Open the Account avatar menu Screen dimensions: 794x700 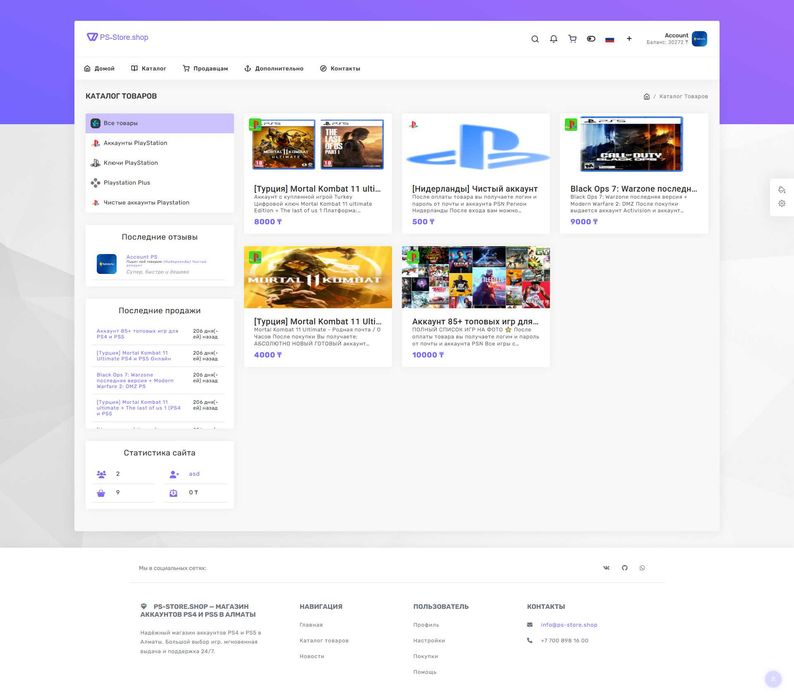[x=699, y=39]
